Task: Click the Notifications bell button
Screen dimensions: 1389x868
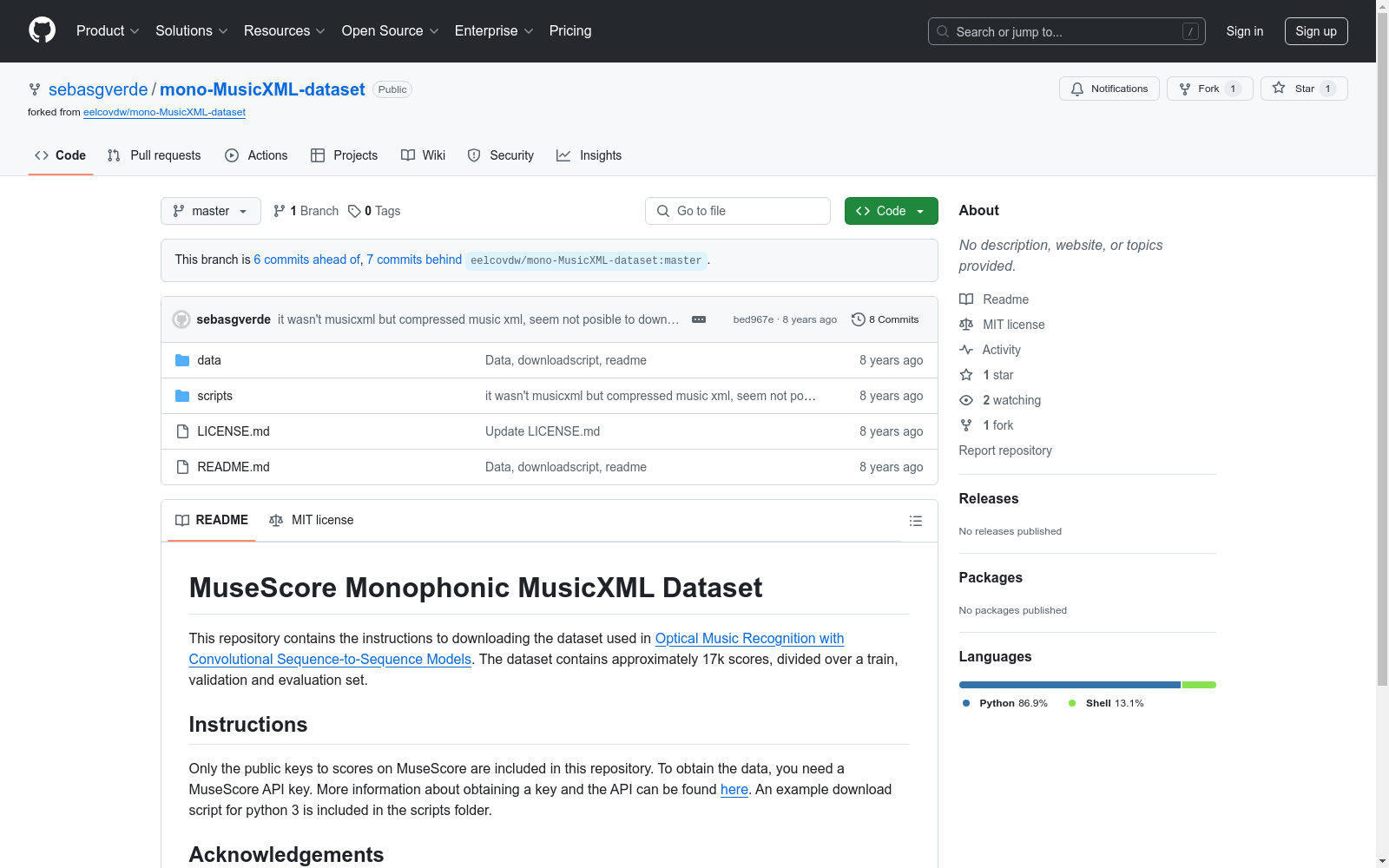Action: pyautogui.click(x=1109, y=89)
